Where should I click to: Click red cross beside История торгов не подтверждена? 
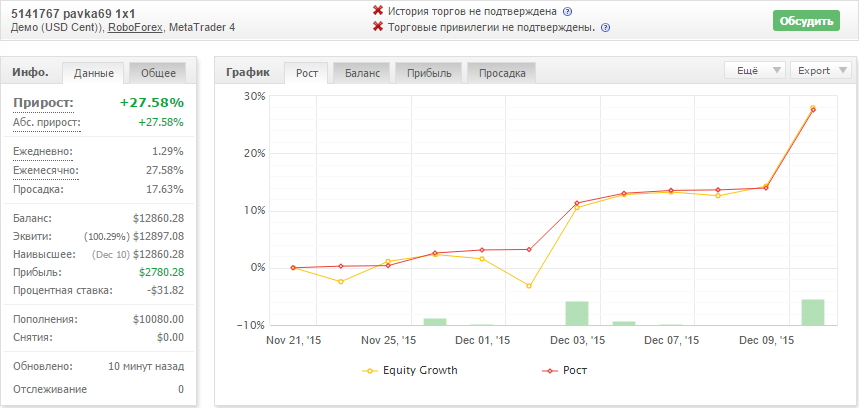[377, 11]
